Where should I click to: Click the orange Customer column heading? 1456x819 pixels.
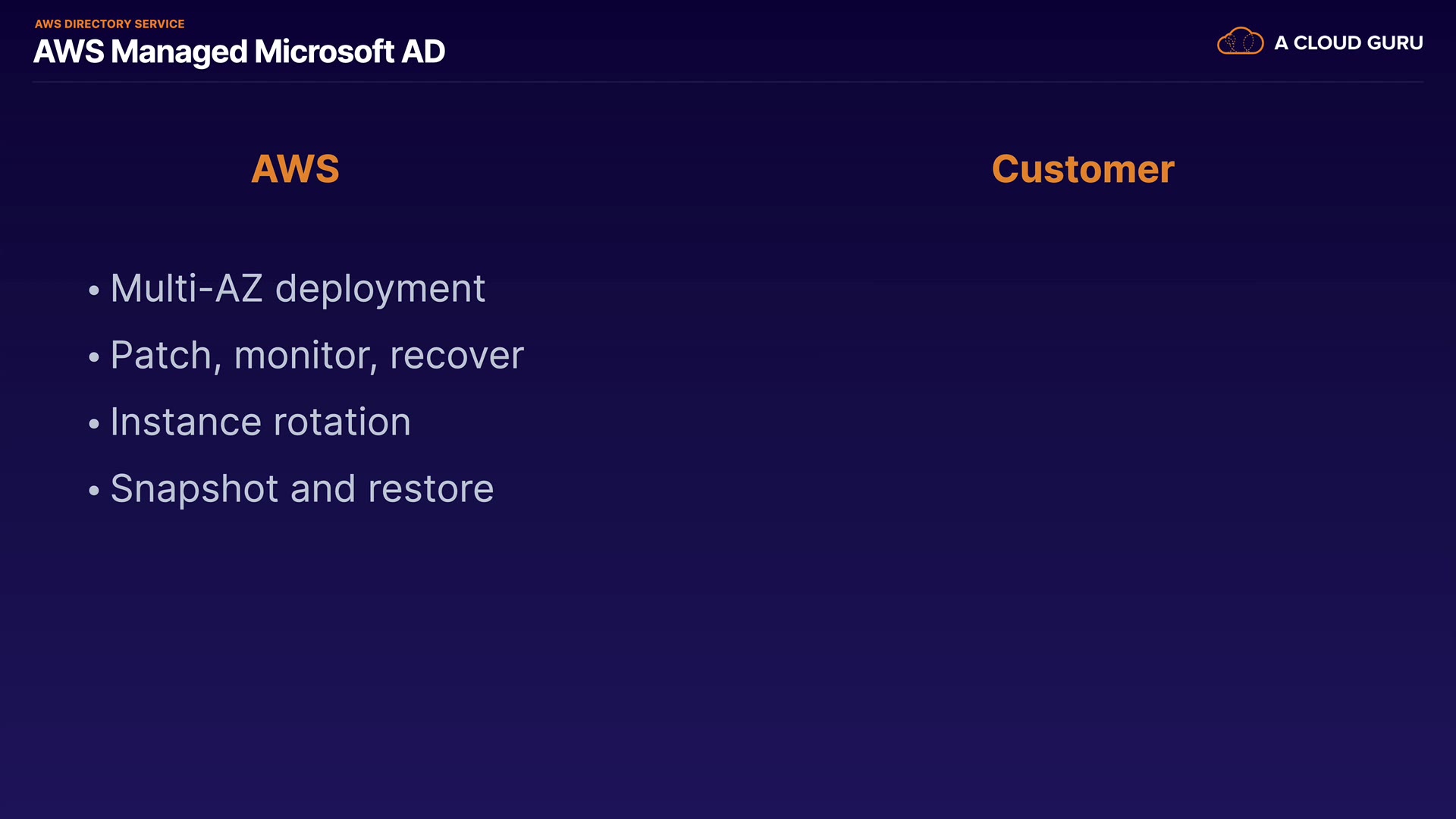point(1083,168)
